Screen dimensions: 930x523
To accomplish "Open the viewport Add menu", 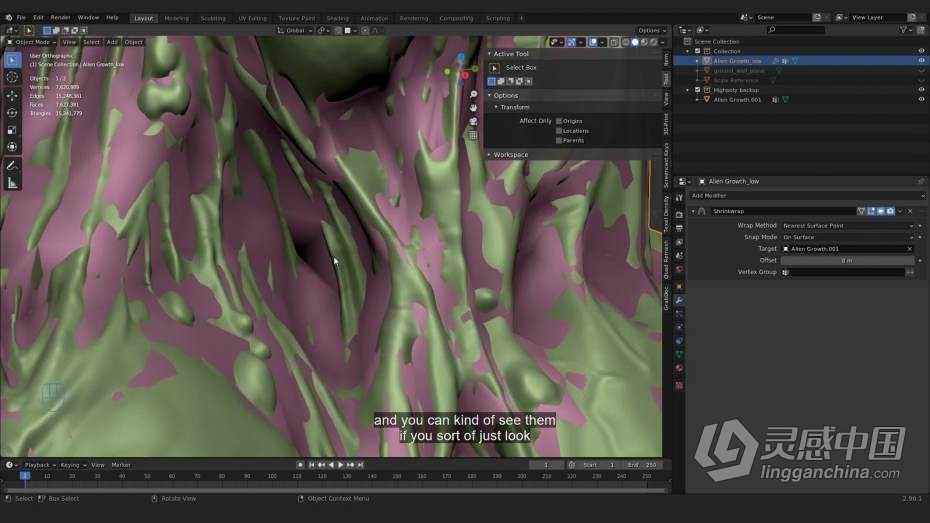I will (112, 42).
